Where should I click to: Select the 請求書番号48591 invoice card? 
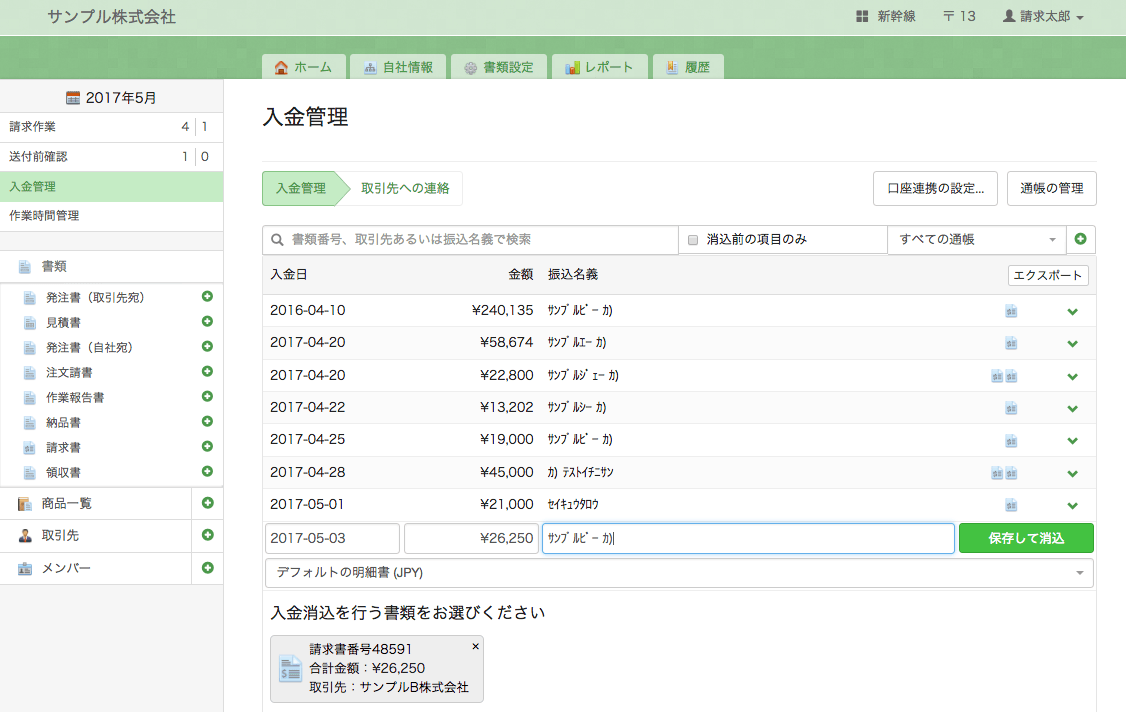(377, 669)
